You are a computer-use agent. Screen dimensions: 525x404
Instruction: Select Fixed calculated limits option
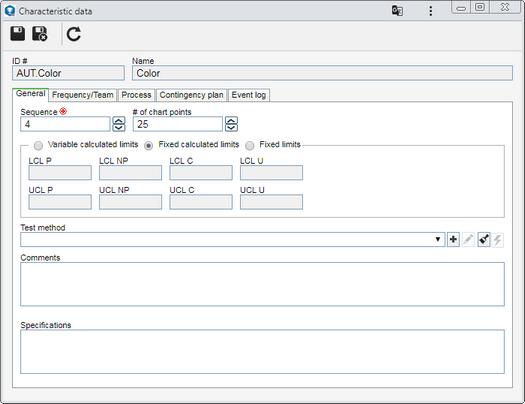pos(149,145)
